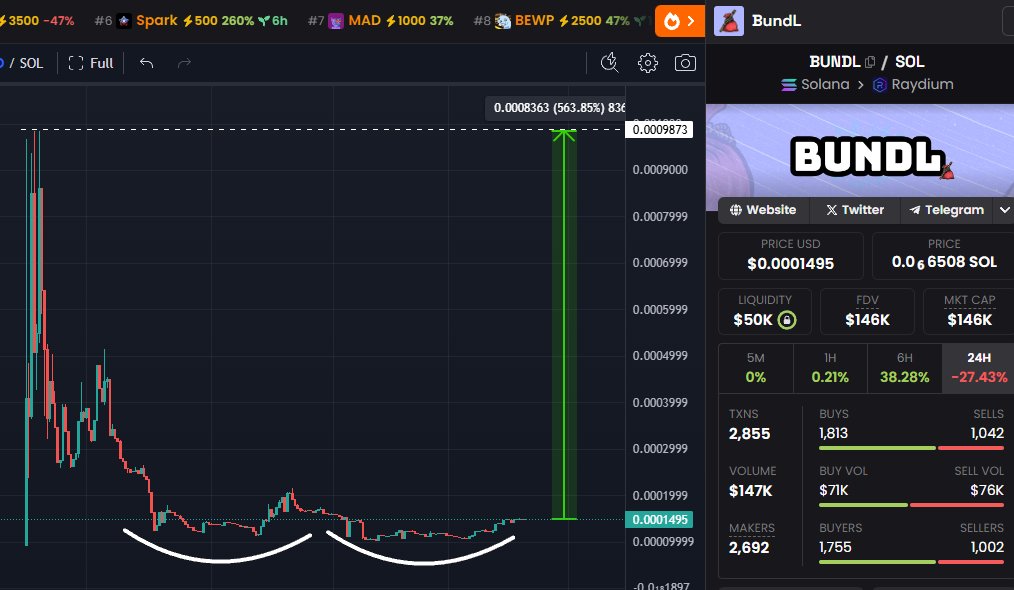Click the BUYS 1,813 value
The image size is (1014, 590).
click(x=833, y=433)
